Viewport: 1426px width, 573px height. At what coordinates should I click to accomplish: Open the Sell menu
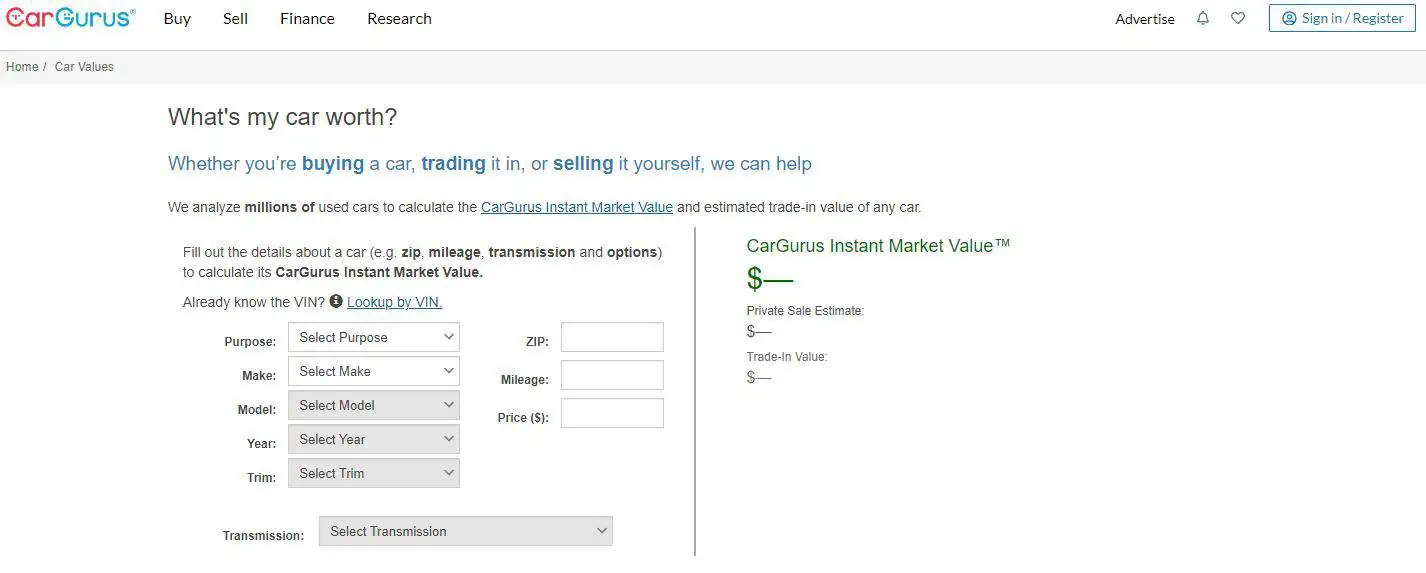[236, 19]
